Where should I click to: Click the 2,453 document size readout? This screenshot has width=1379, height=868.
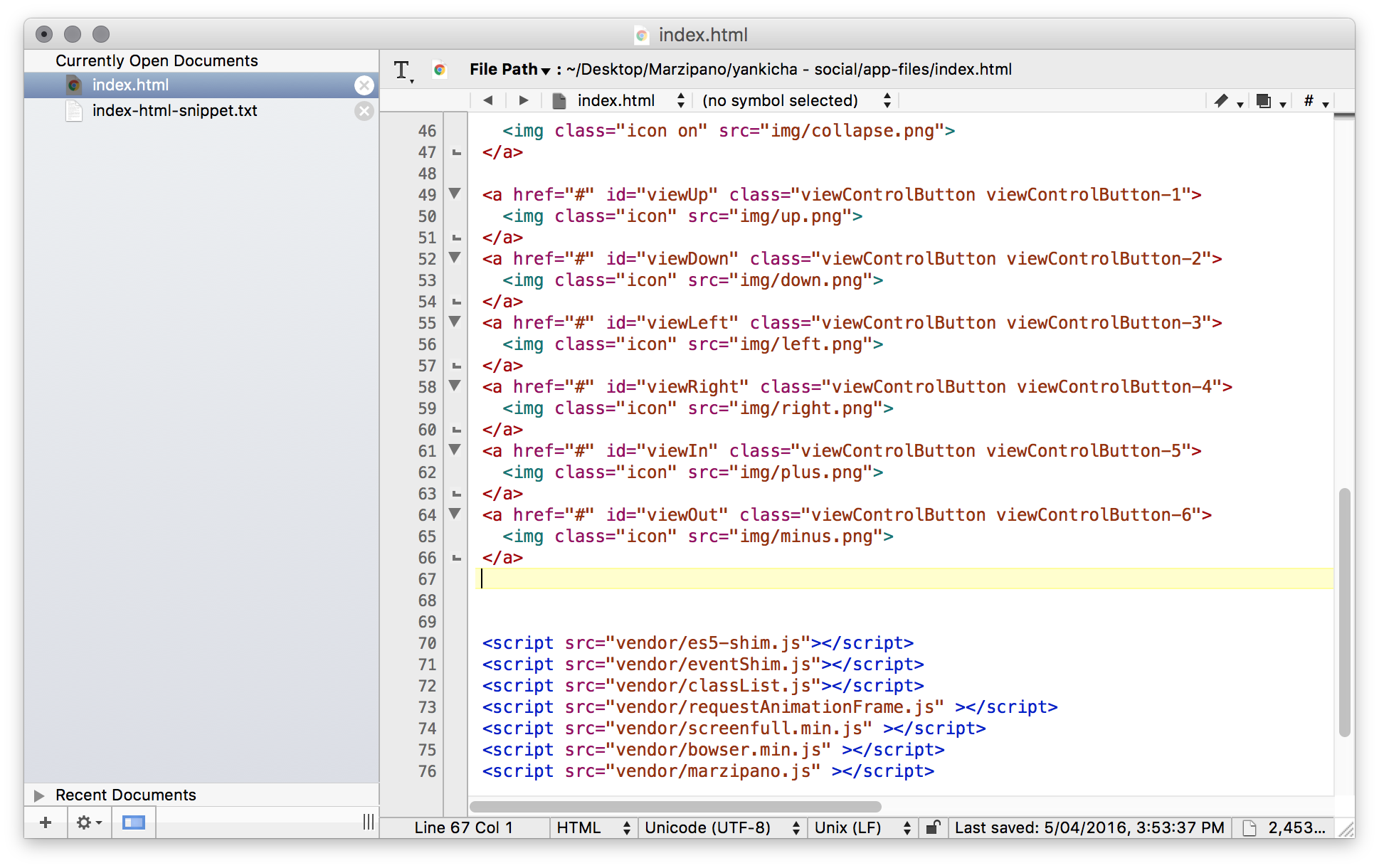1296,827
